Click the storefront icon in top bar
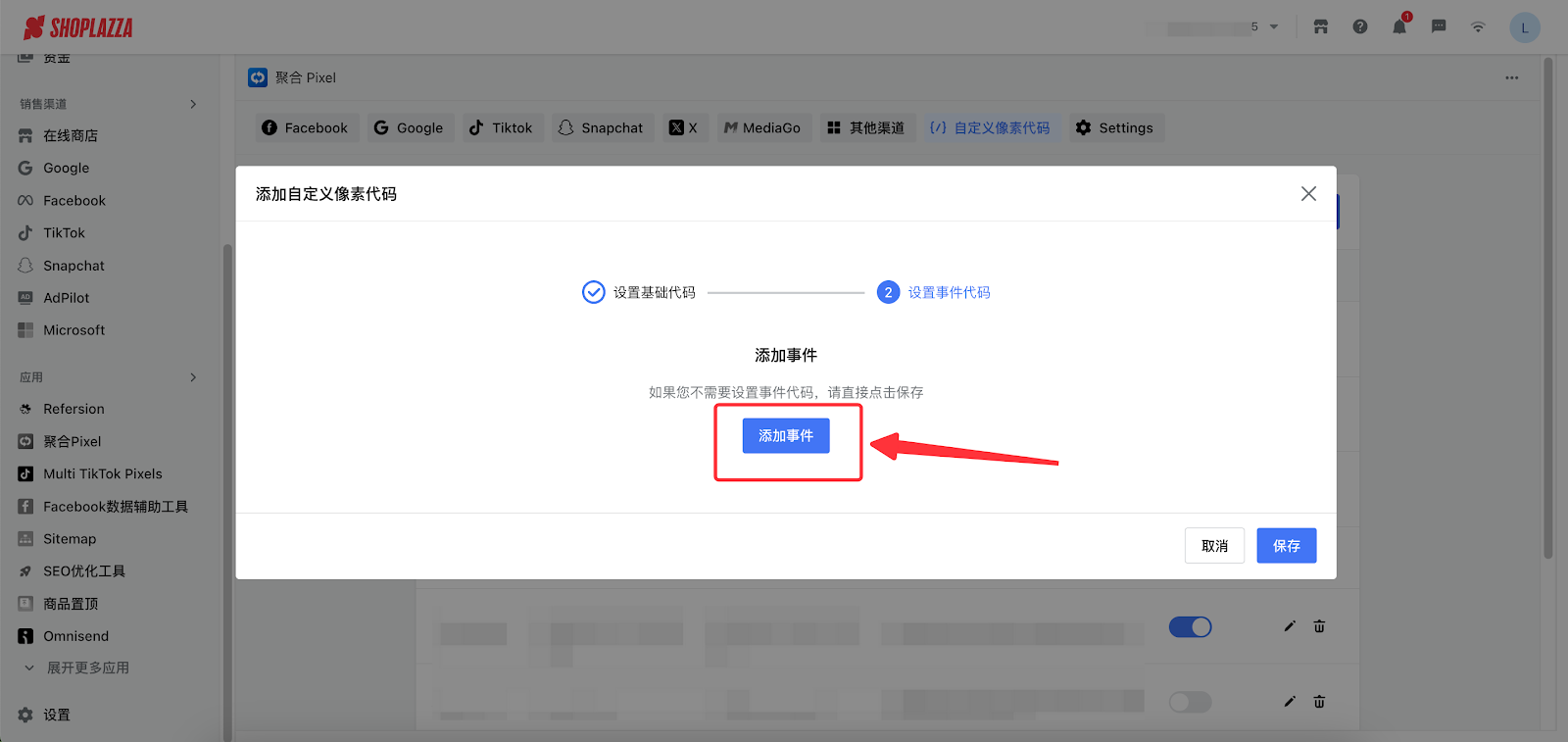The height and width of the screenshot is (742, 1568). (1321, 27)
